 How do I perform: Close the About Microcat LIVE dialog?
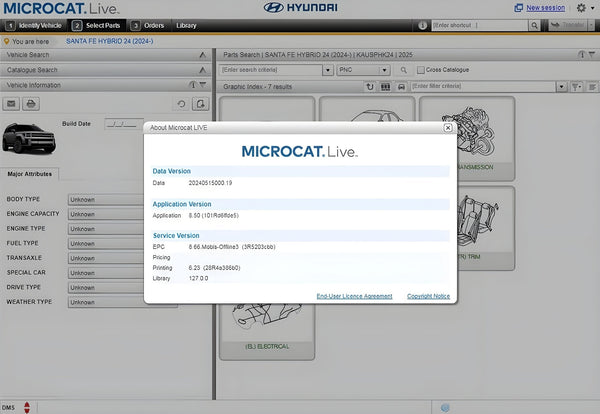click(448, 128)
